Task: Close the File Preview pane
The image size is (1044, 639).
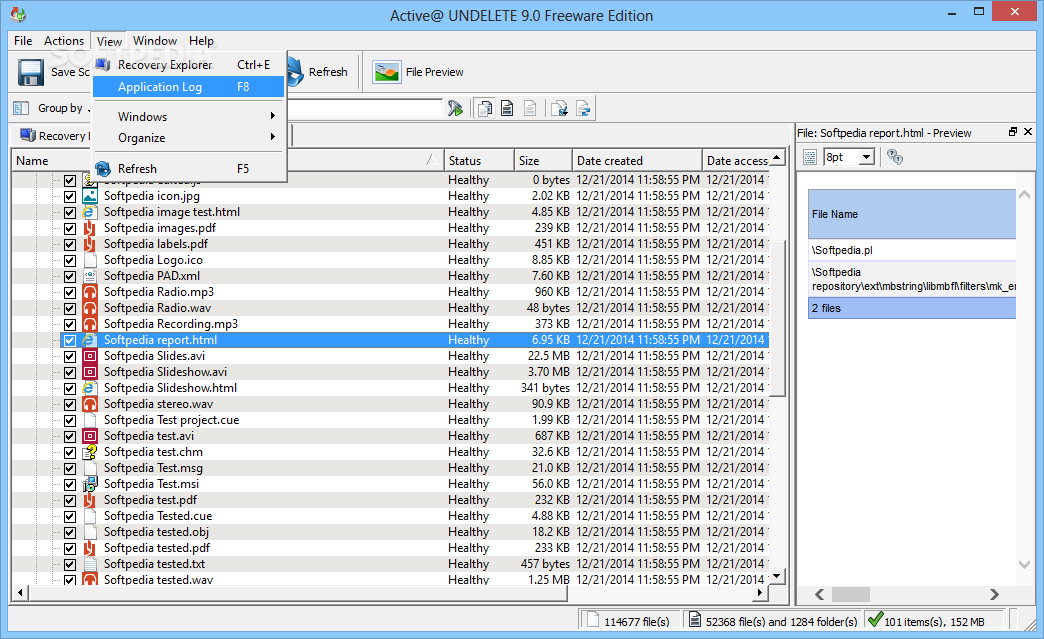Action: pyautogui.click(x=1028, y=132)
